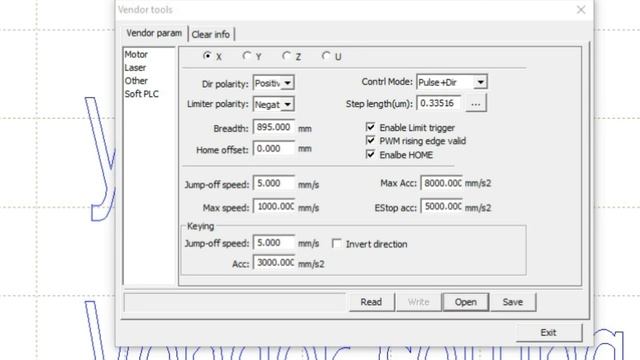640x360 pixels.
Task: Select the Y axis radio button
Action: tap(247, 56)
